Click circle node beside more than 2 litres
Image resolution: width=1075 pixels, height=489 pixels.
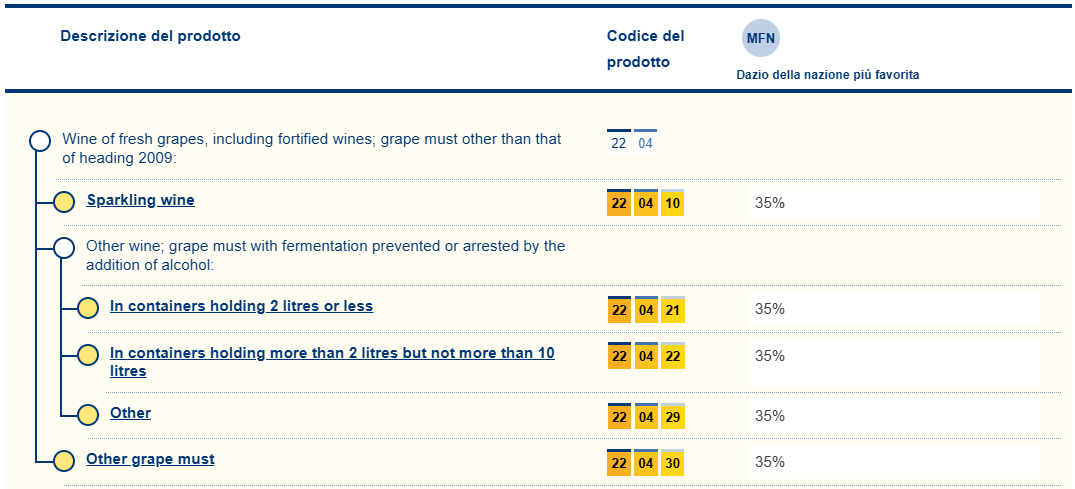[88, 355]
